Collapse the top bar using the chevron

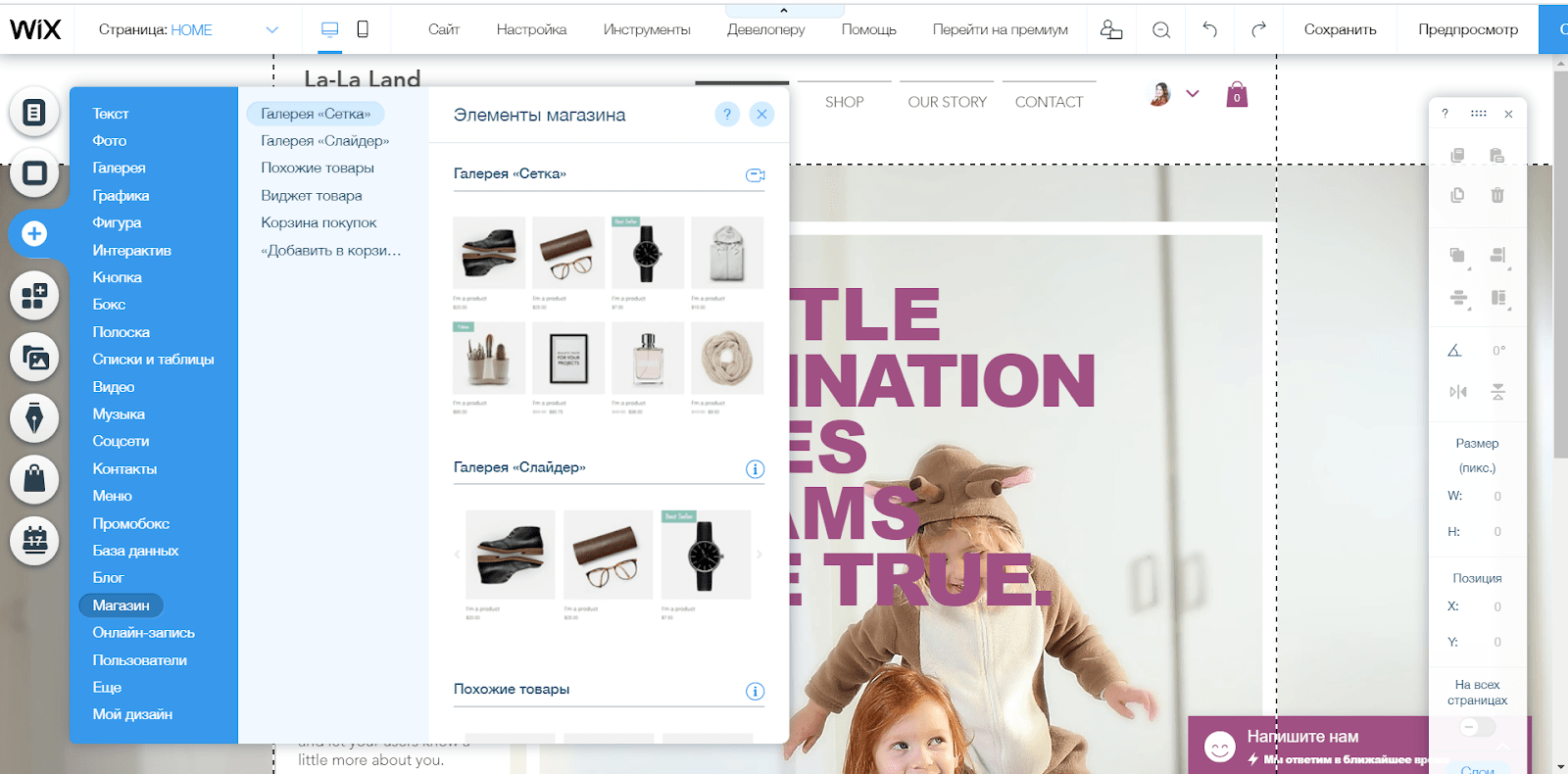[x=784, y=10]
